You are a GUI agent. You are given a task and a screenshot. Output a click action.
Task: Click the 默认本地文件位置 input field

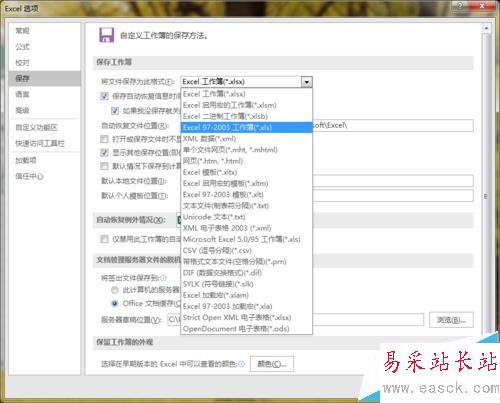pos(393,181)
